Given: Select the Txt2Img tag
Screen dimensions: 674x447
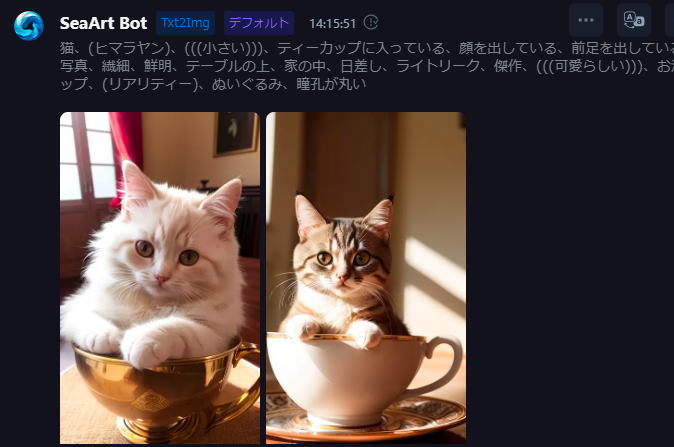Looking at the screenshot, I should (186, 23).
